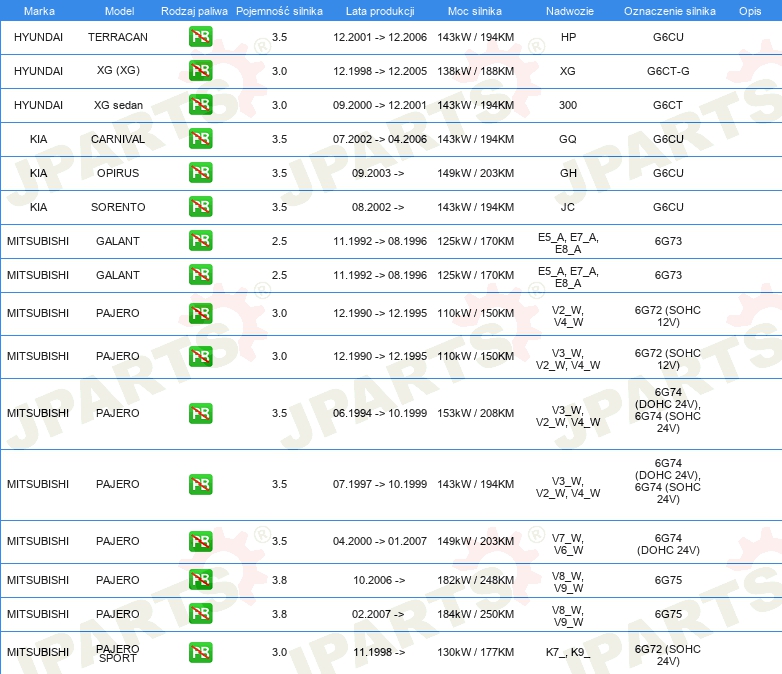Click production date 09.2003 -> in OPIRUS row
Image resolution: width=782 pixels, height=674 pixels.
(378, 173)
